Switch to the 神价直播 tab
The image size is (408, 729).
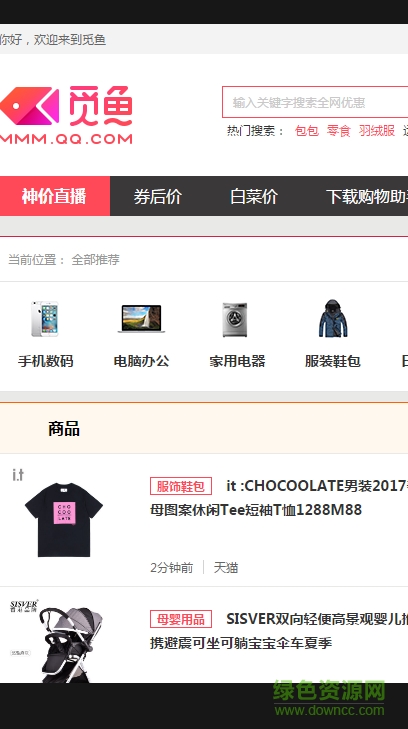coord(54,196)
